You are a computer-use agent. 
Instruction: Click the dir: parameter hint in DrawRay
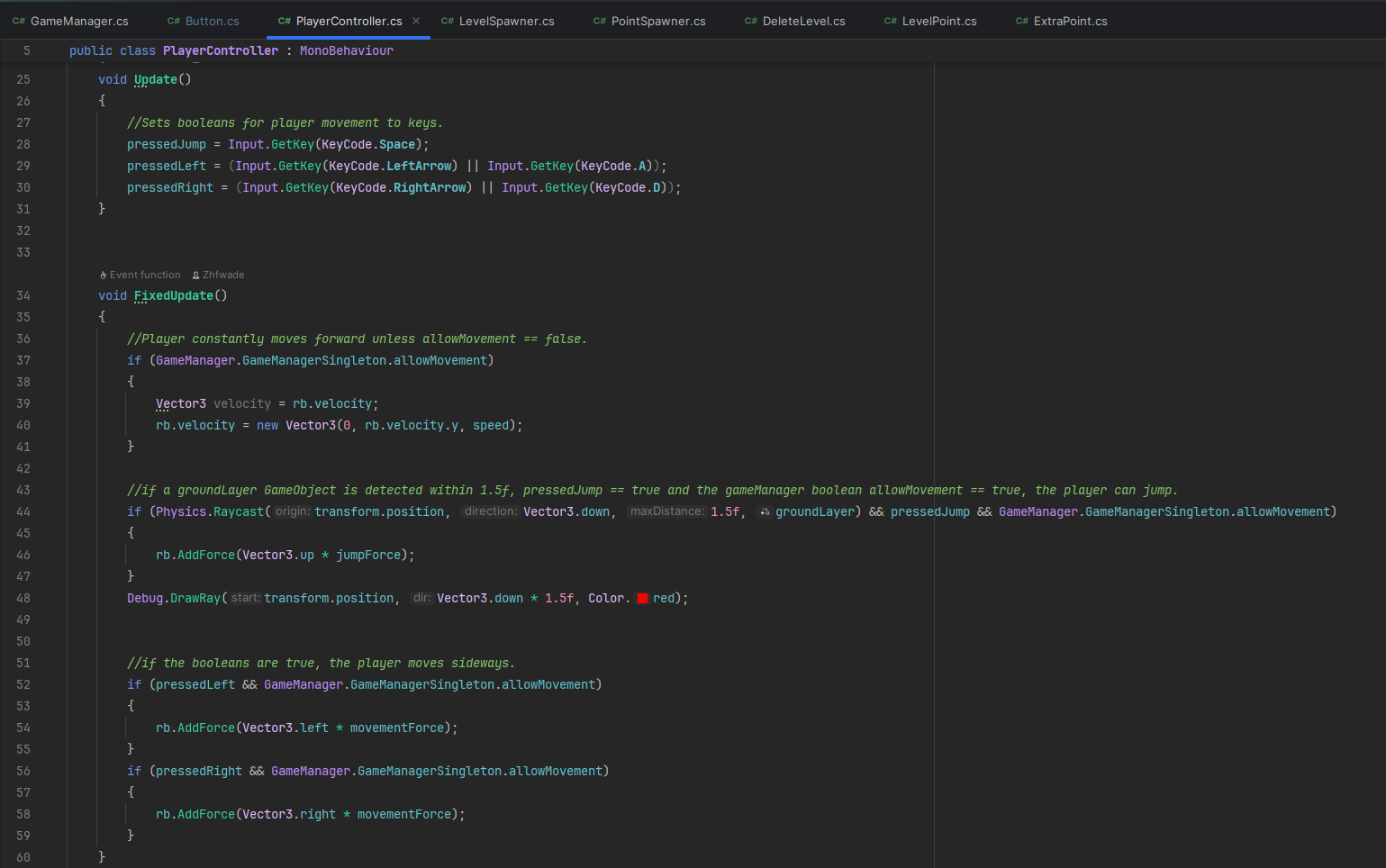click(x=421, y=598)
